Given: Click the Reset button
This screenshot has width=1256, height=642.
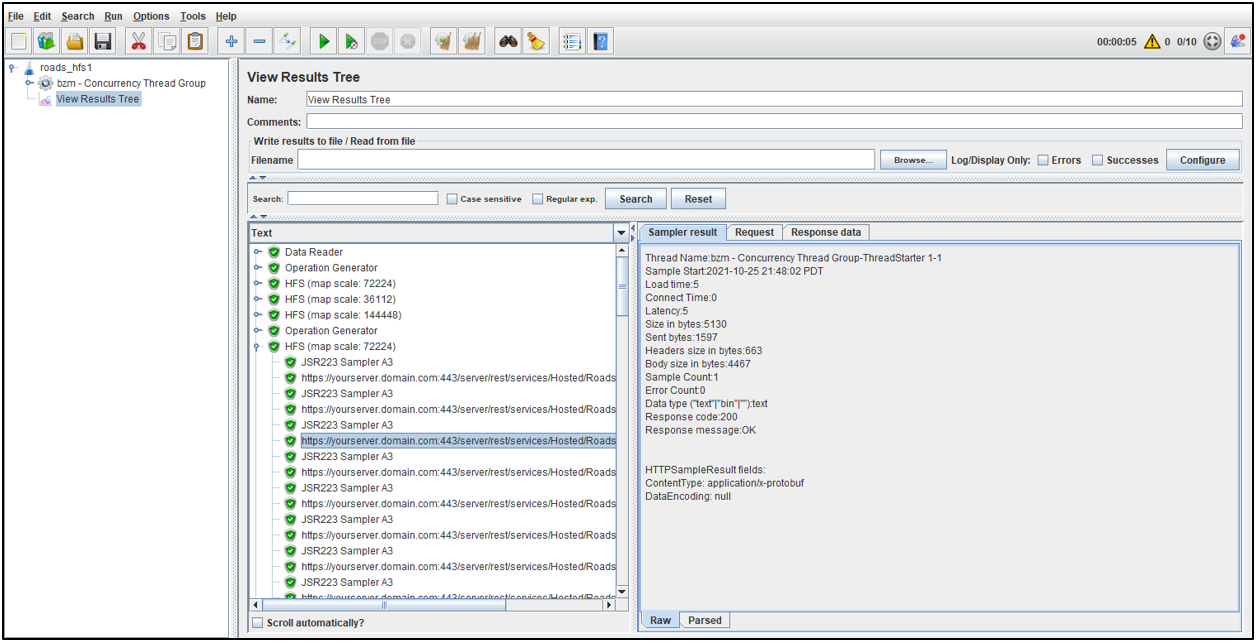Looking at the screenshot, I should [698, 199].
